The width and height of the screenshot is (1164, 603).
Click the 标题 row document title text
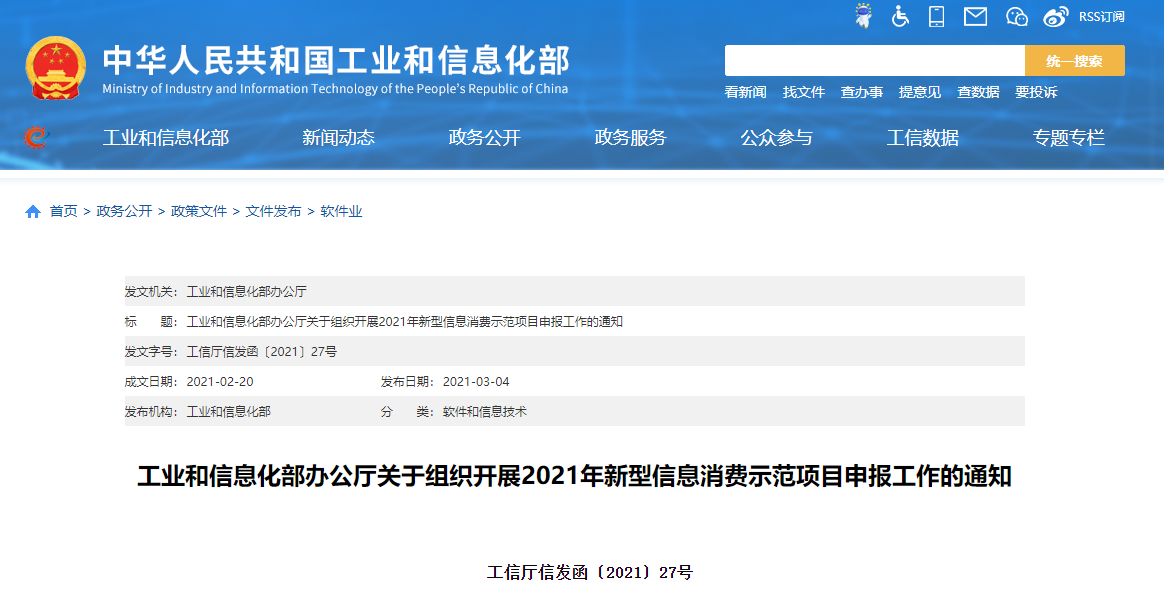405,322
